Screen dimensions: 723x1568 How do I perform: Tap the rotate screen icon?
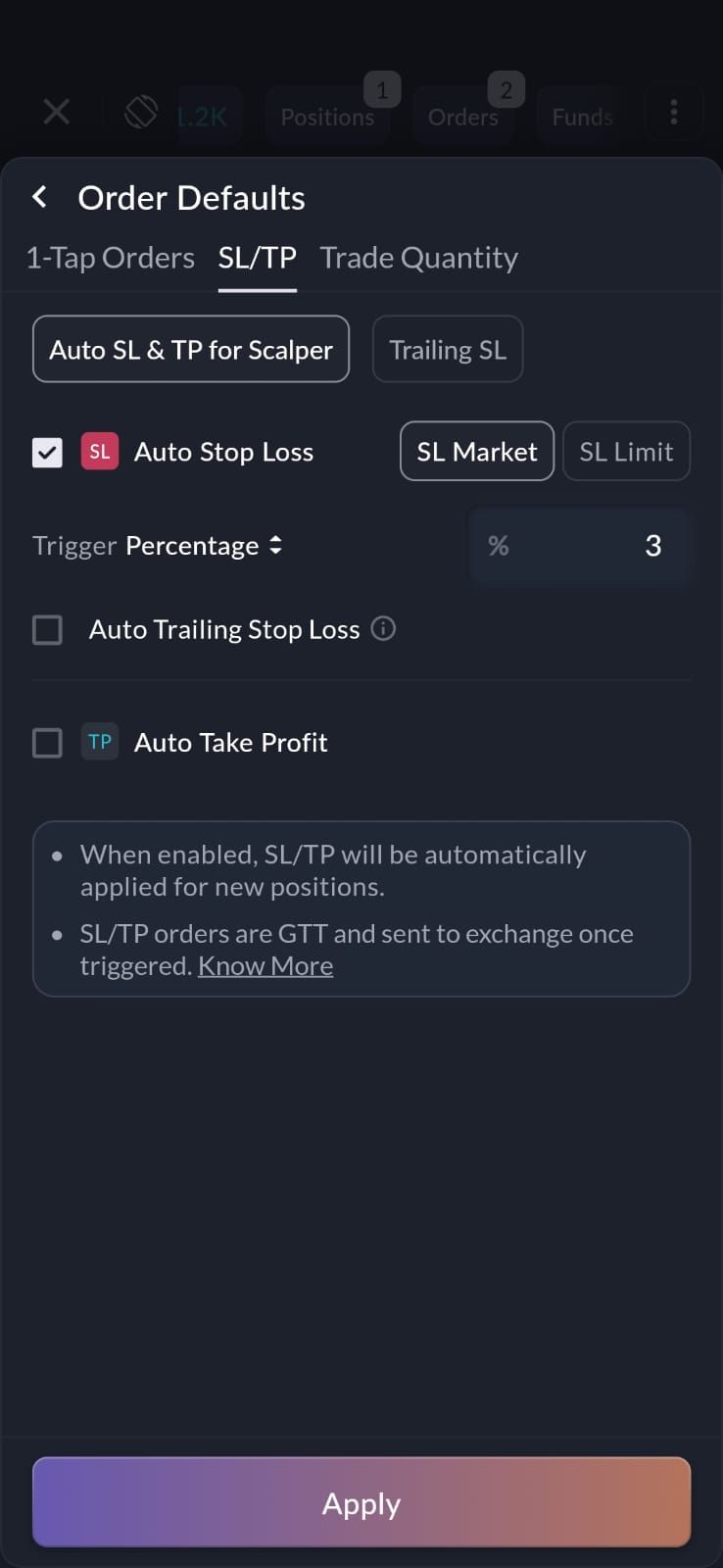point(141,112)
